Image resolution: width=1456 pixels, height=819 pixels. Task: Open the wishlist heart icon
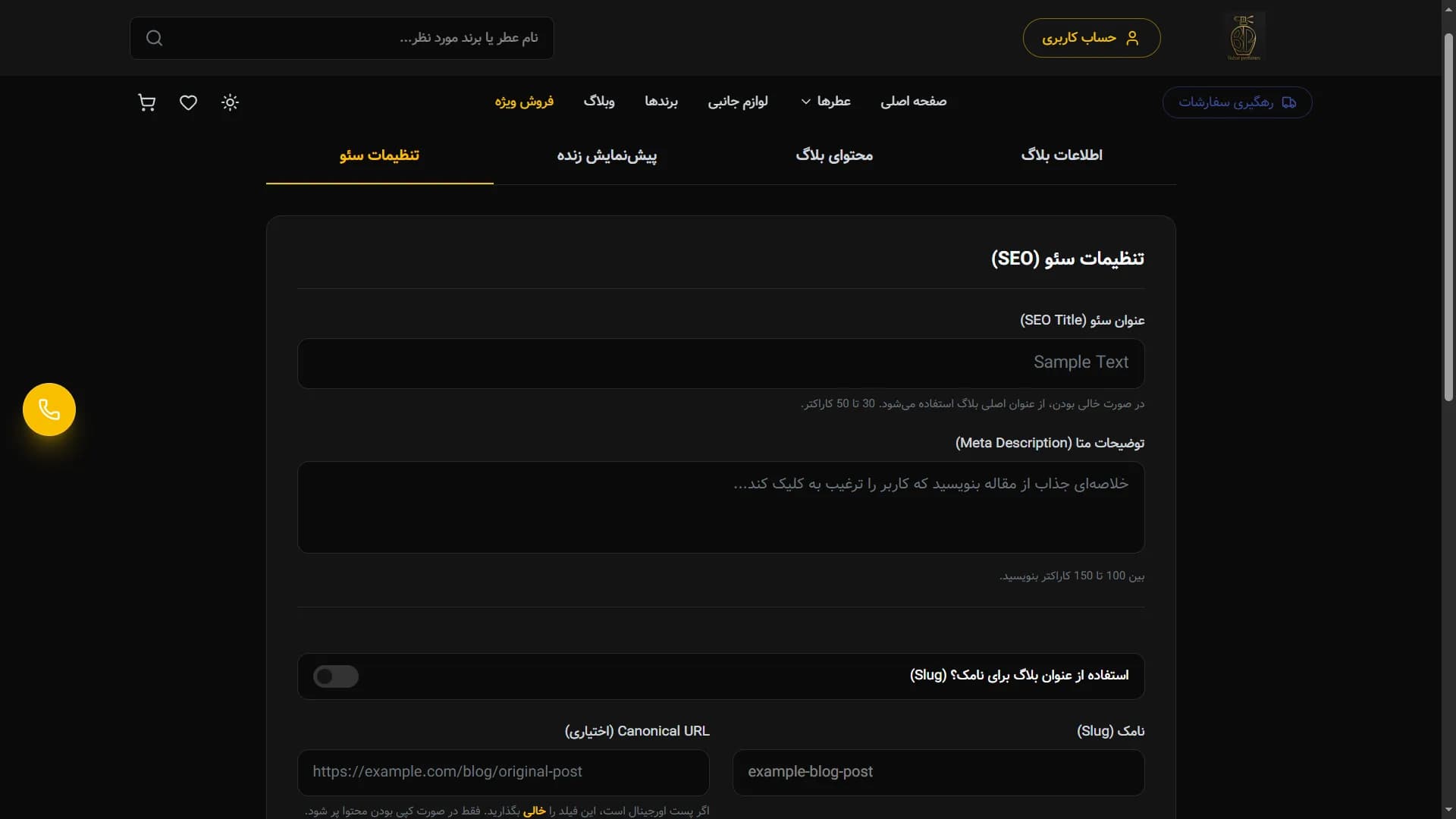click(188, 102)
